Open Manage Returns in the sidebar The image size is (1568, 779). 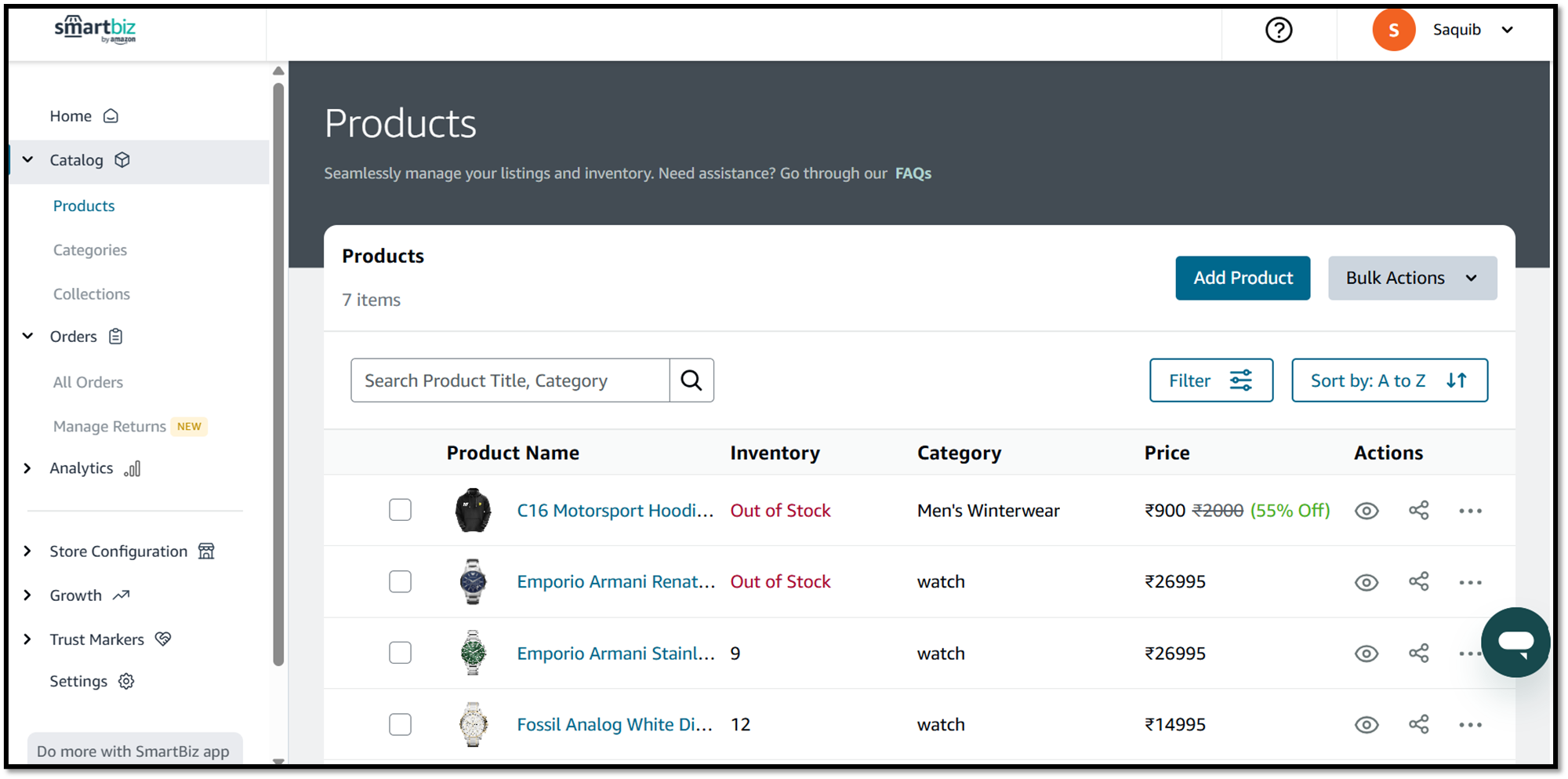[109, 426]
